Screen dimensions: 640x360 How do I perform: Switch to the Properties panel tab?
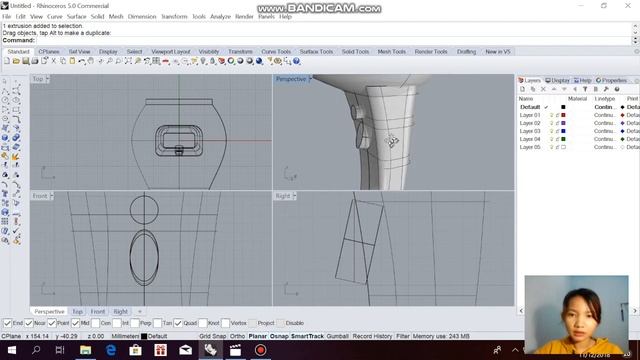coord(611,80)
